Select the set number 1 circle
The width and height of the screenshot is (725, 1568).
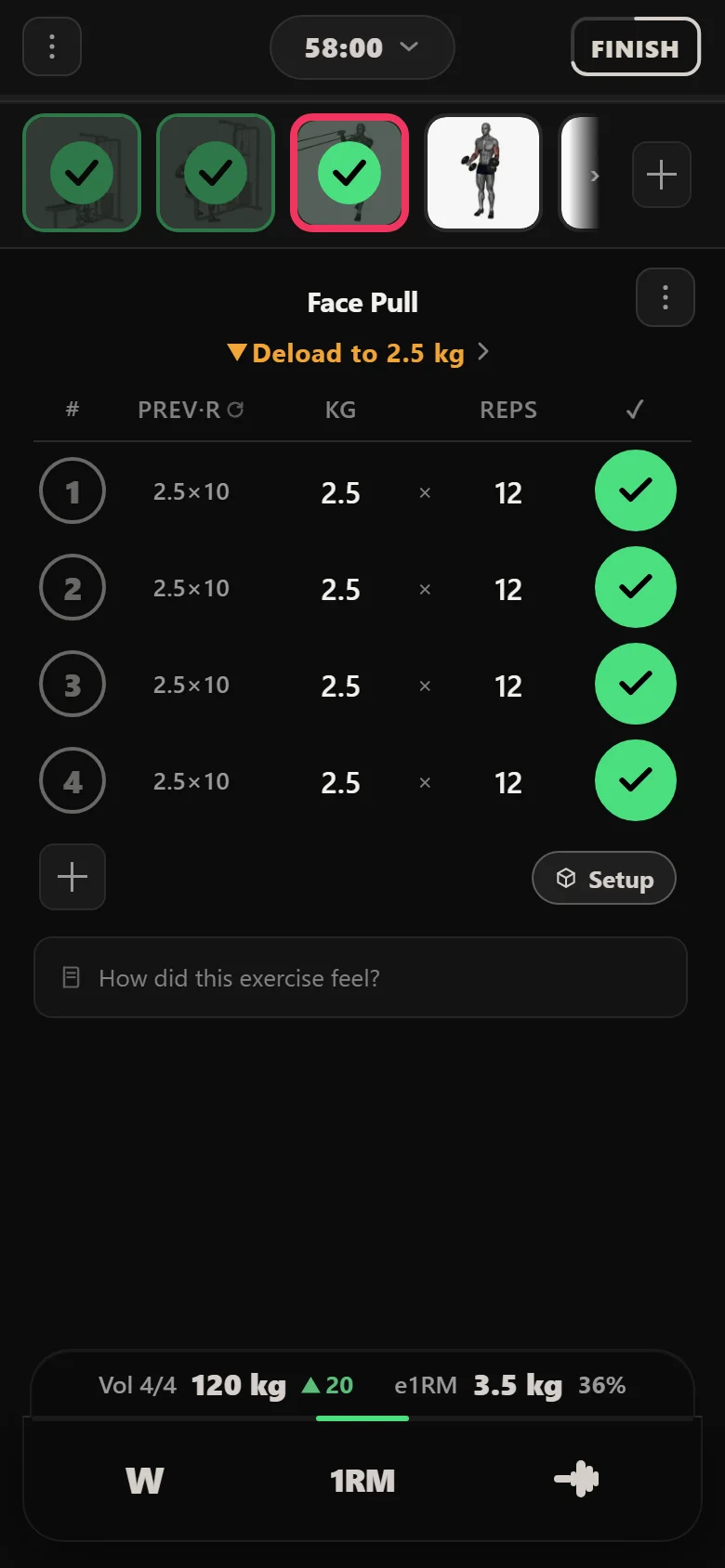click(x=72, y=490)
